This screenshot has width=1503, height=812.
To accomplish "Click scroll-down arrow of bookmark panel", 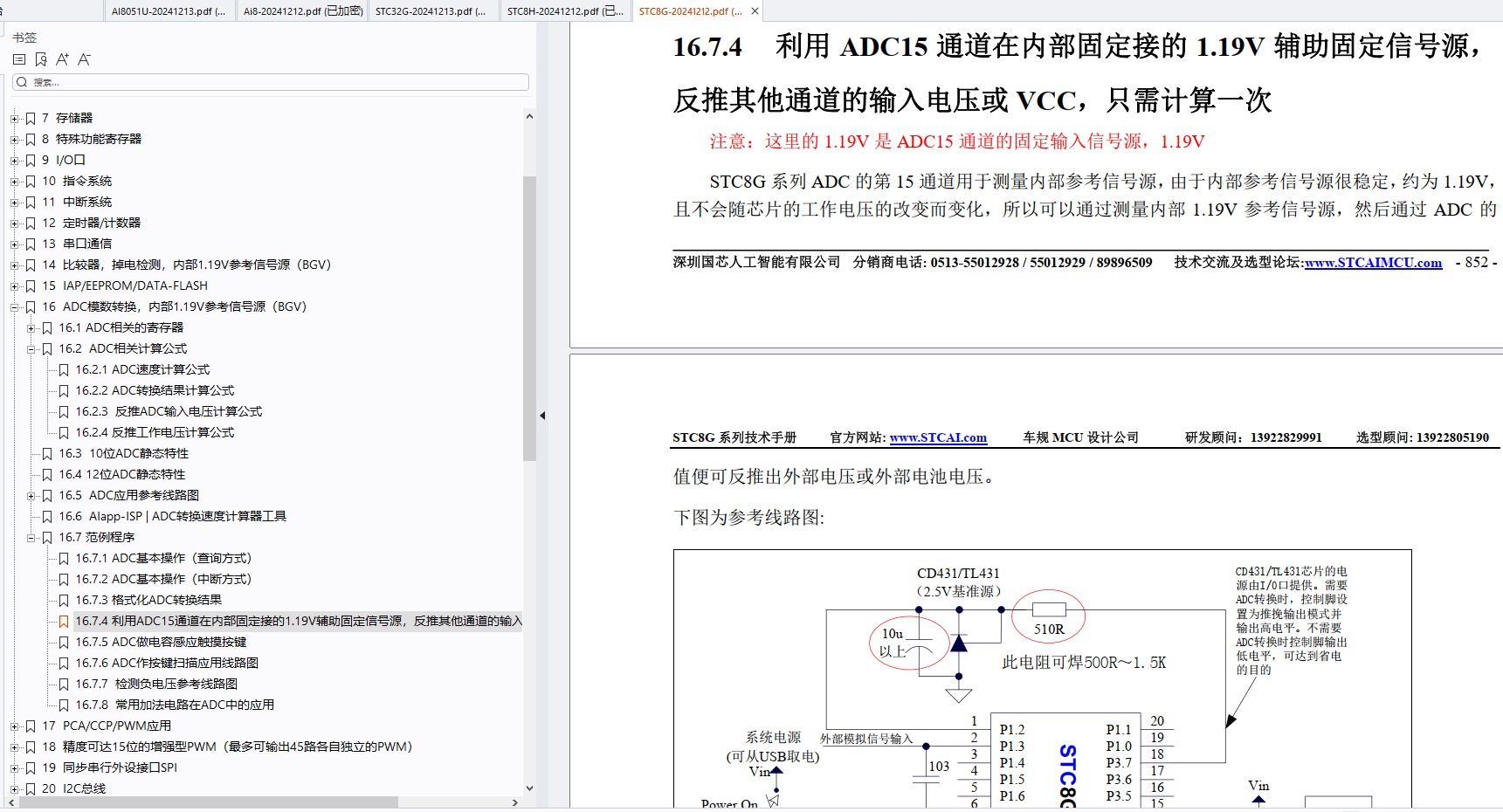I will point(529,788).
